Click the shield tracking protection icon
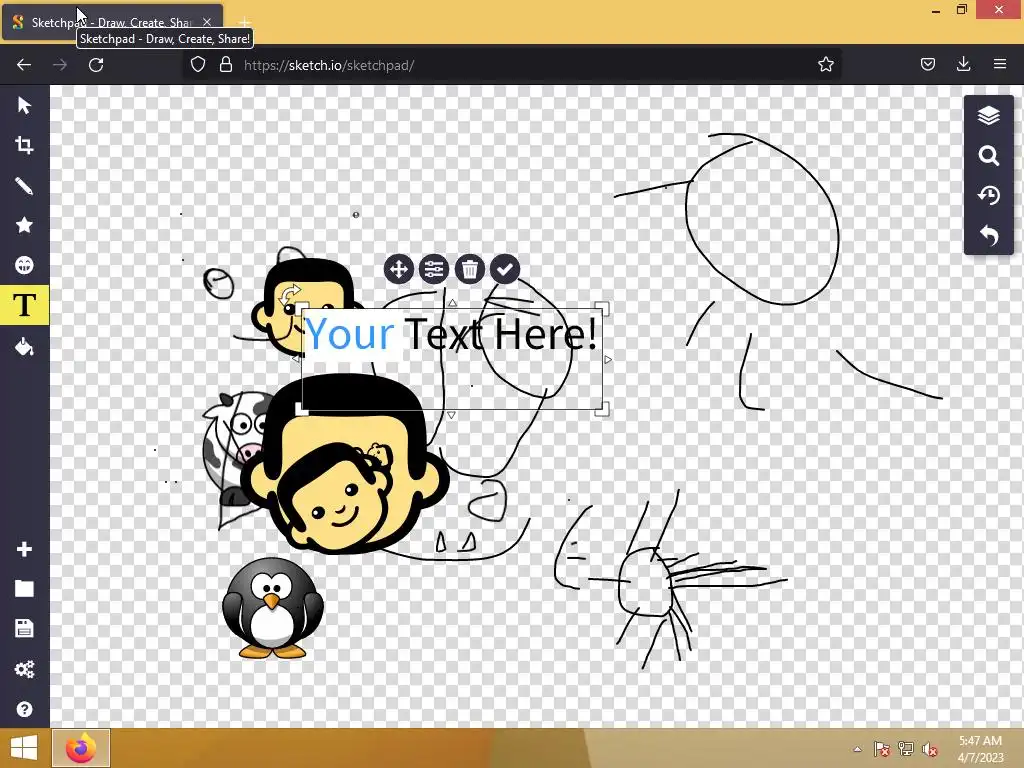Viewport: 1024px width, 768px height. [198, 64]
